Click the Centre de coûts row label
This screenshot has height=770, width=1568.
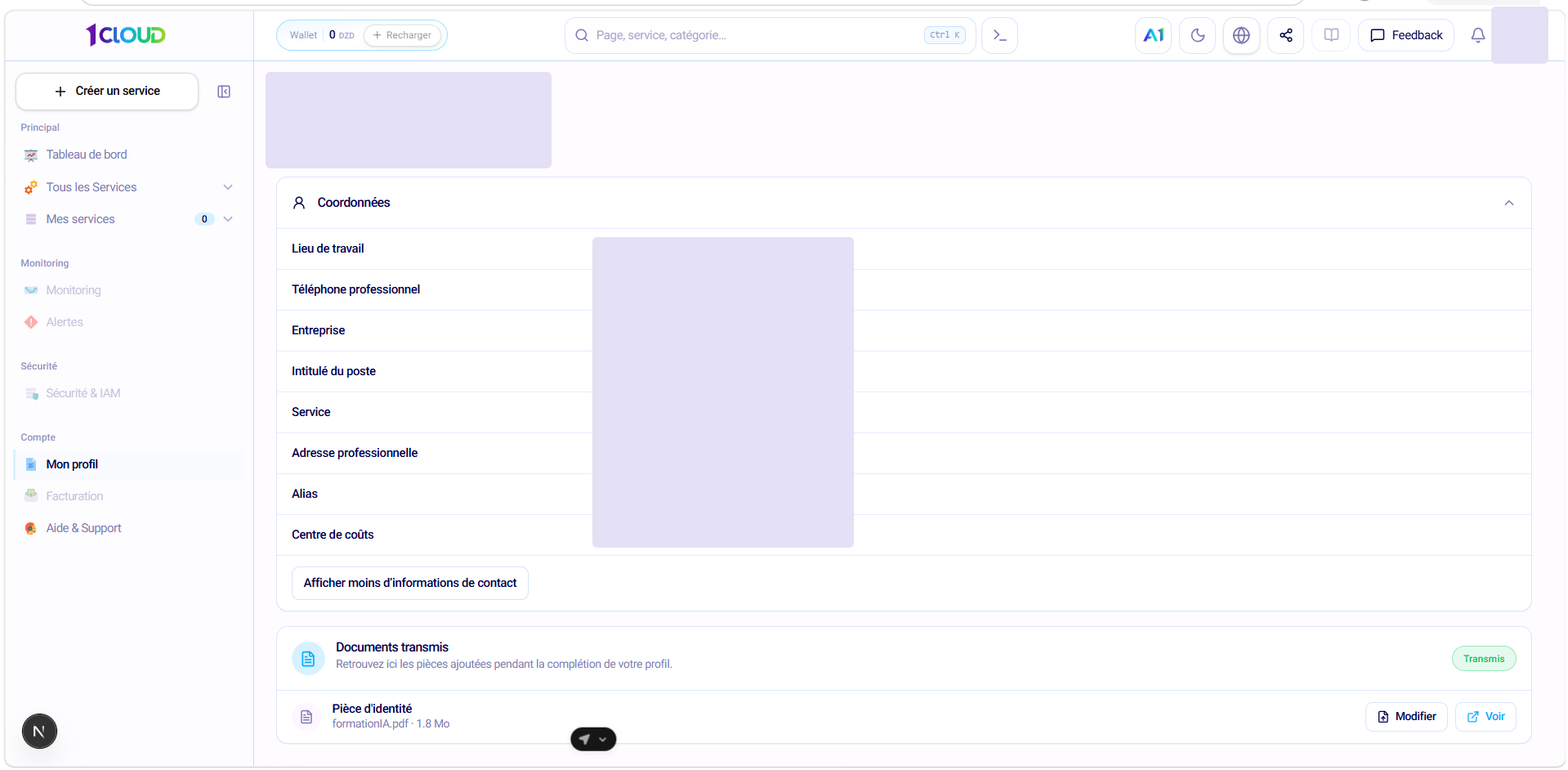coord(333,535)
